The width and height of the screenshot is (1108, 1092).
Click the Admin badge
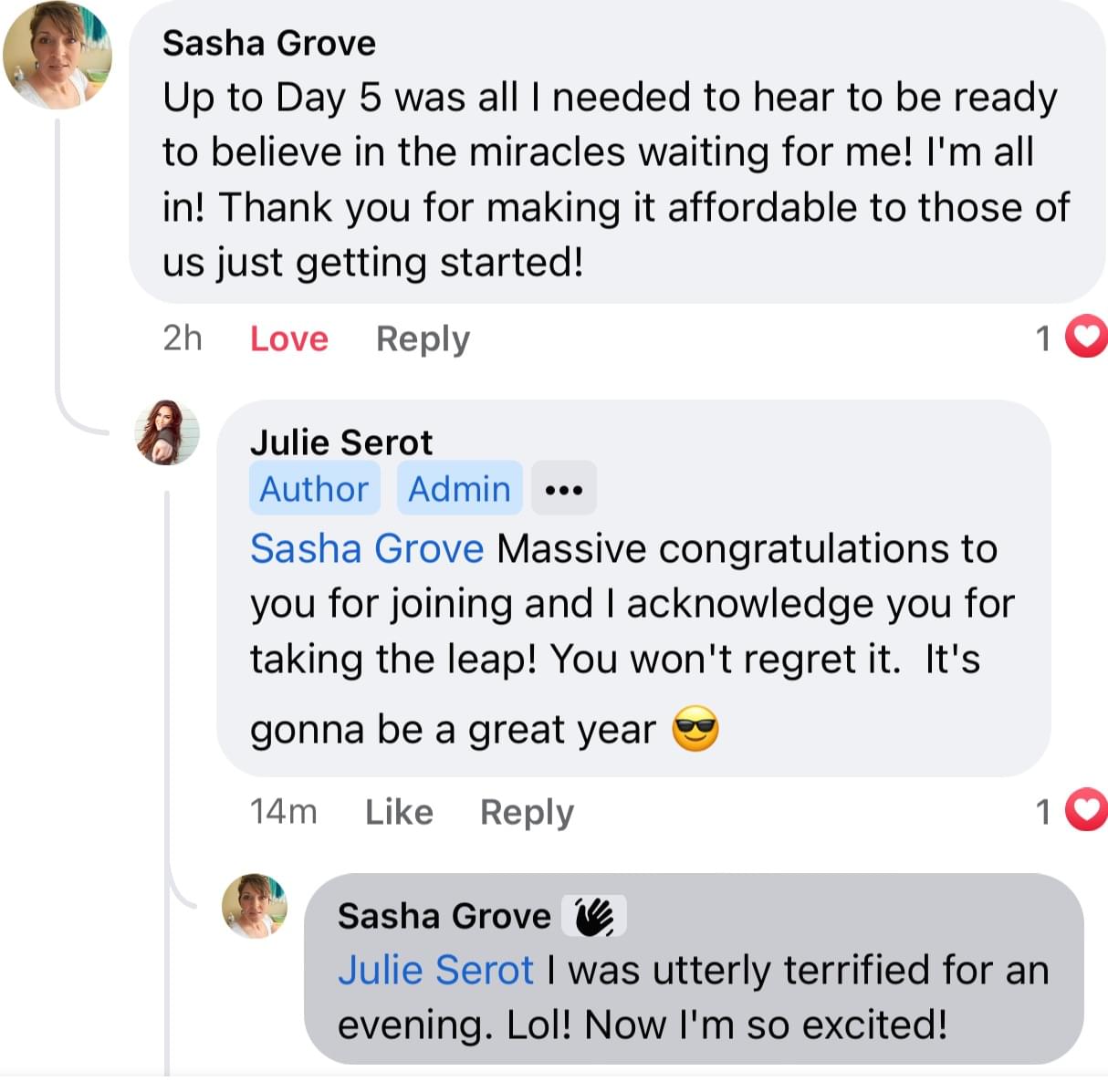pos(459,489)
